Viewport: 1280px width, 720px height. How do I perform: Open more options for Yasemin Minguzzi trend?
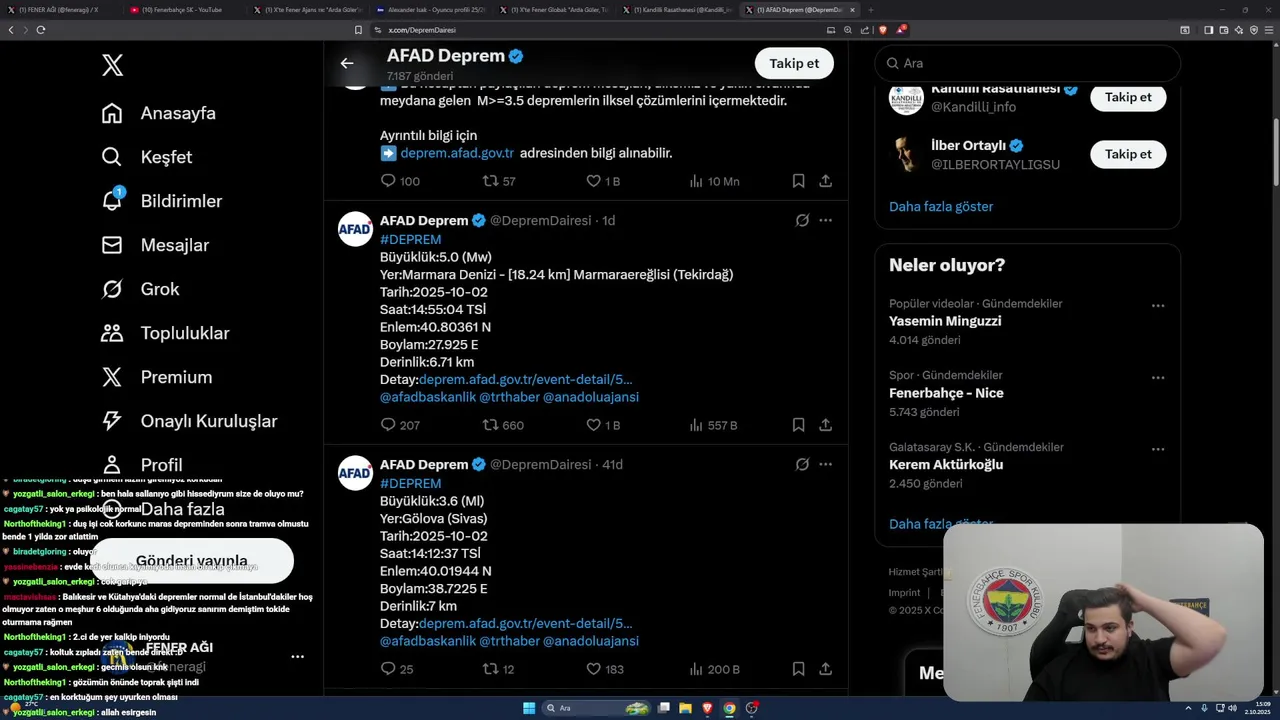coord(1157,306)
